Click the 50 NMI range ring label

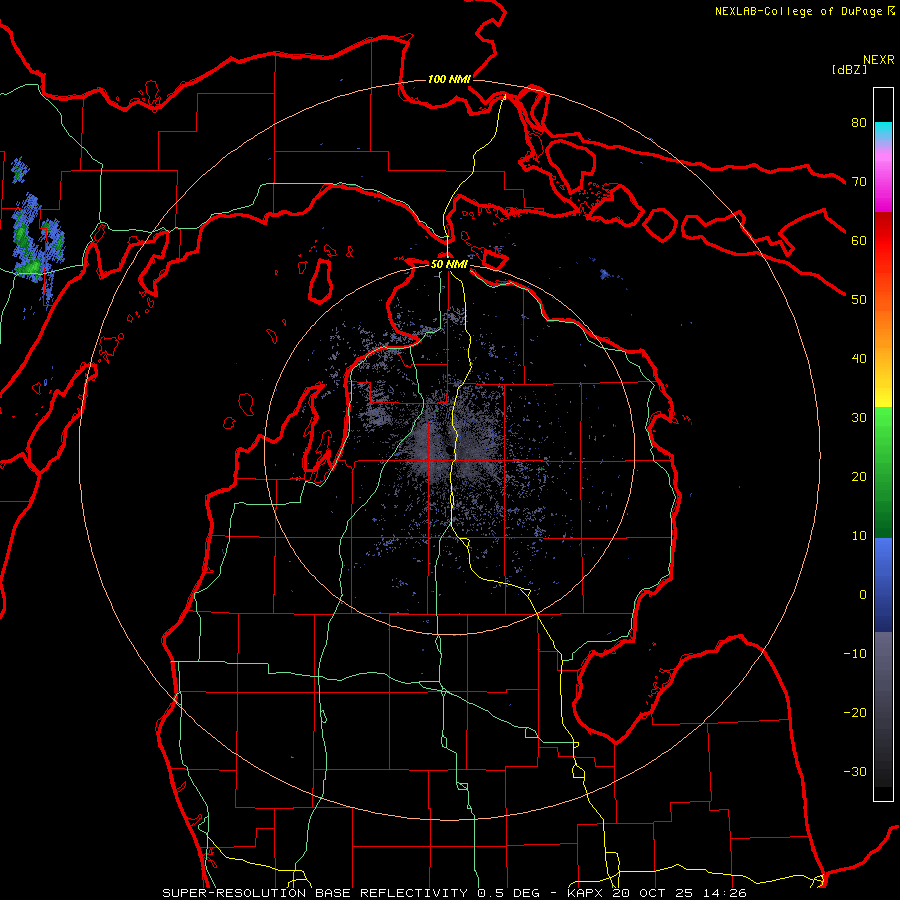[449, 264]
